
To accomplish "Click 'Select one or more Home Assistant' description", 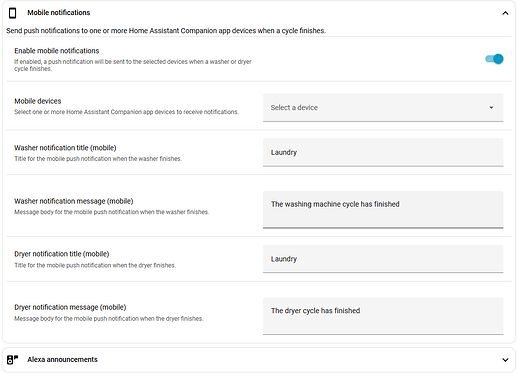I will click(x=126, y=112).
